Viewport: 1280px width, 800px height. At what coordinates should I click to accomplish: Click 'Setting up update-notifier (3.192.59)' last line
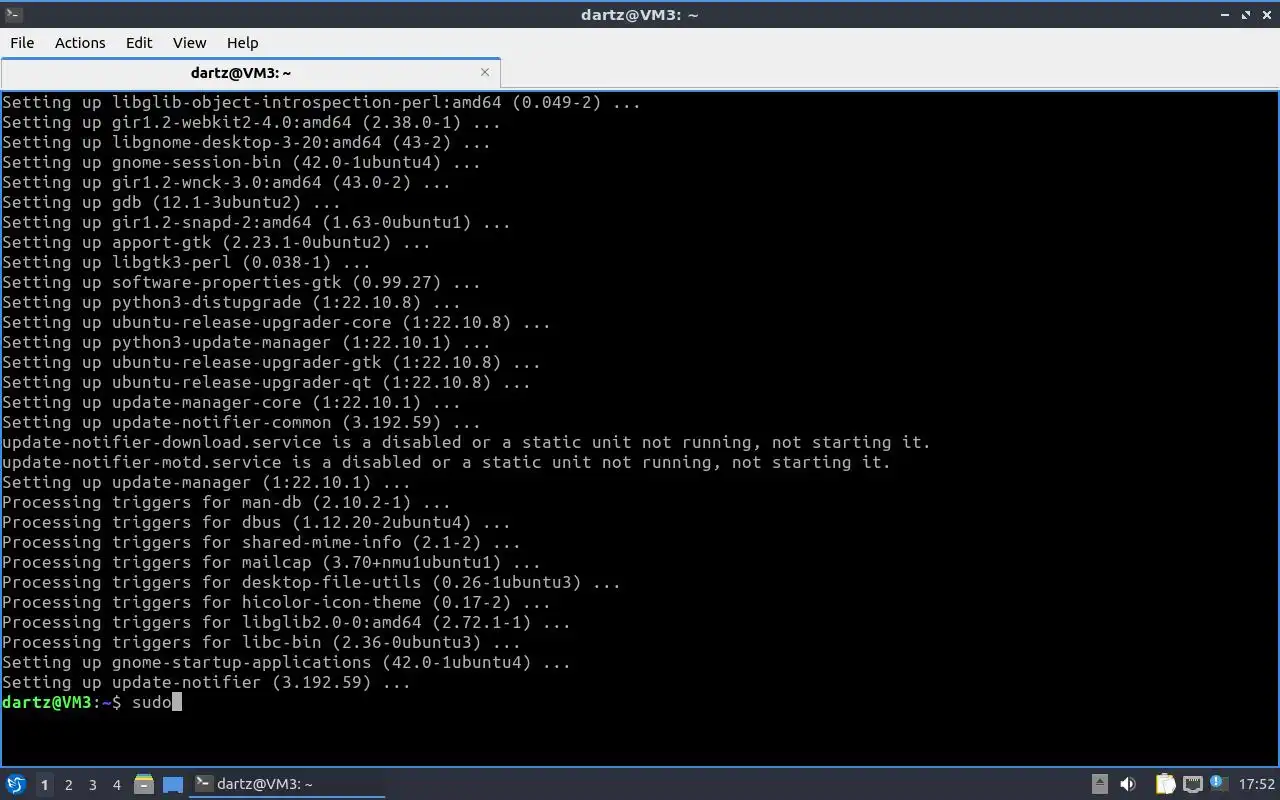tap(206, 682)
